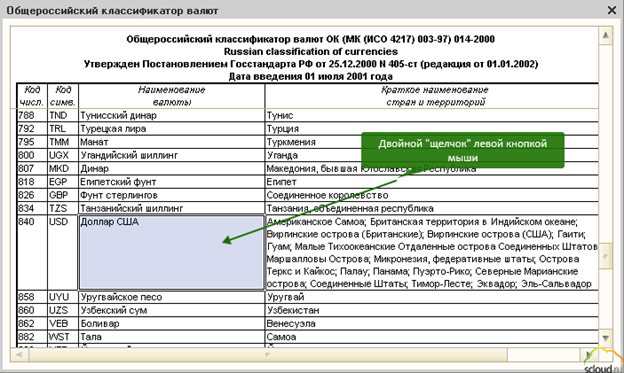Select the "Динар" cell in row 807
Image resolution: width=624 pixels, height=373 pixels.
[x=172, y=168]
